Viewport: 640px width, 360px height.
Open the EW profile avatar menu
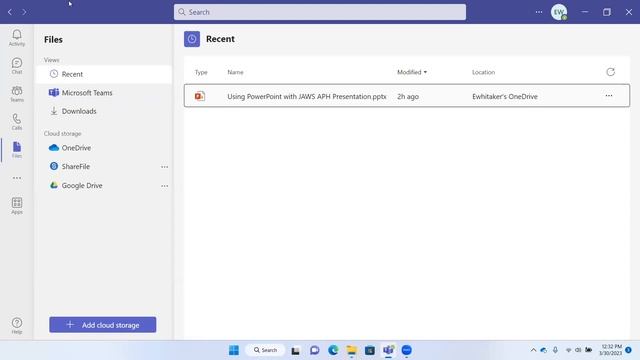559,12
